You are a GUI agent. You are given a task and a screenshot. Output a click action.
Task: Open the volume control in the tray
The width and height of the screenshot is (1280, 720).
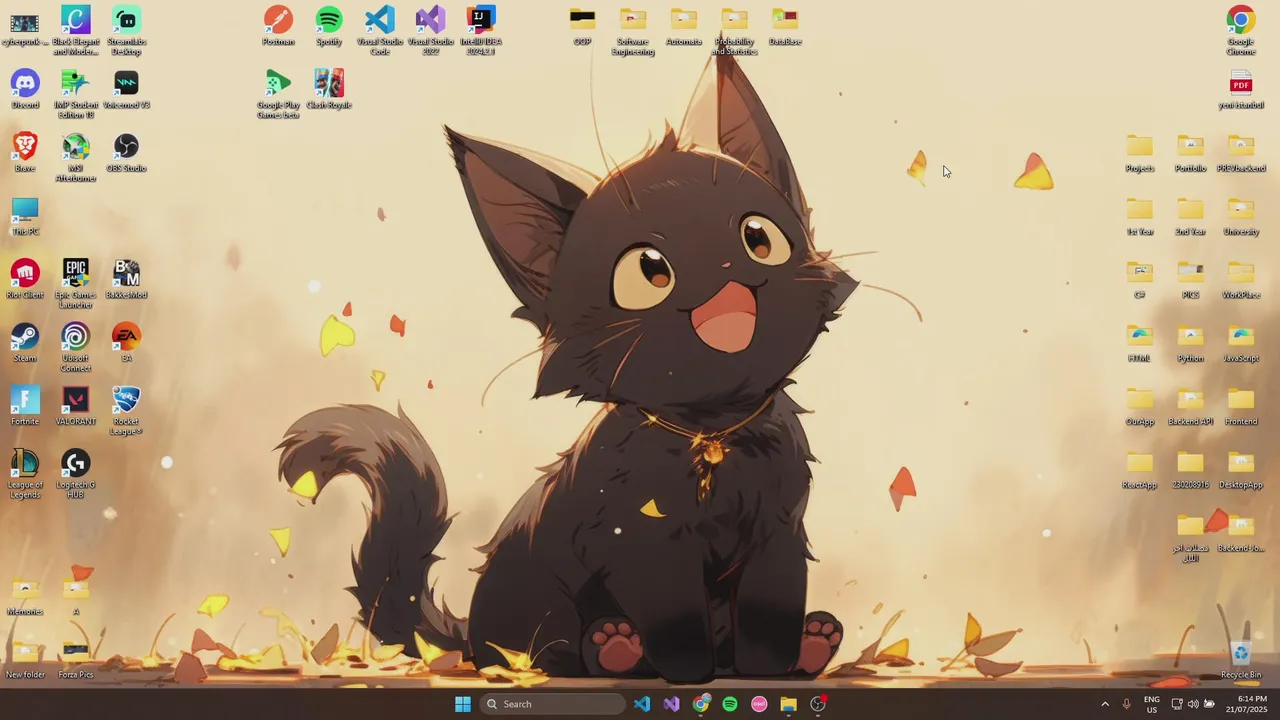tap(1193, 704)
